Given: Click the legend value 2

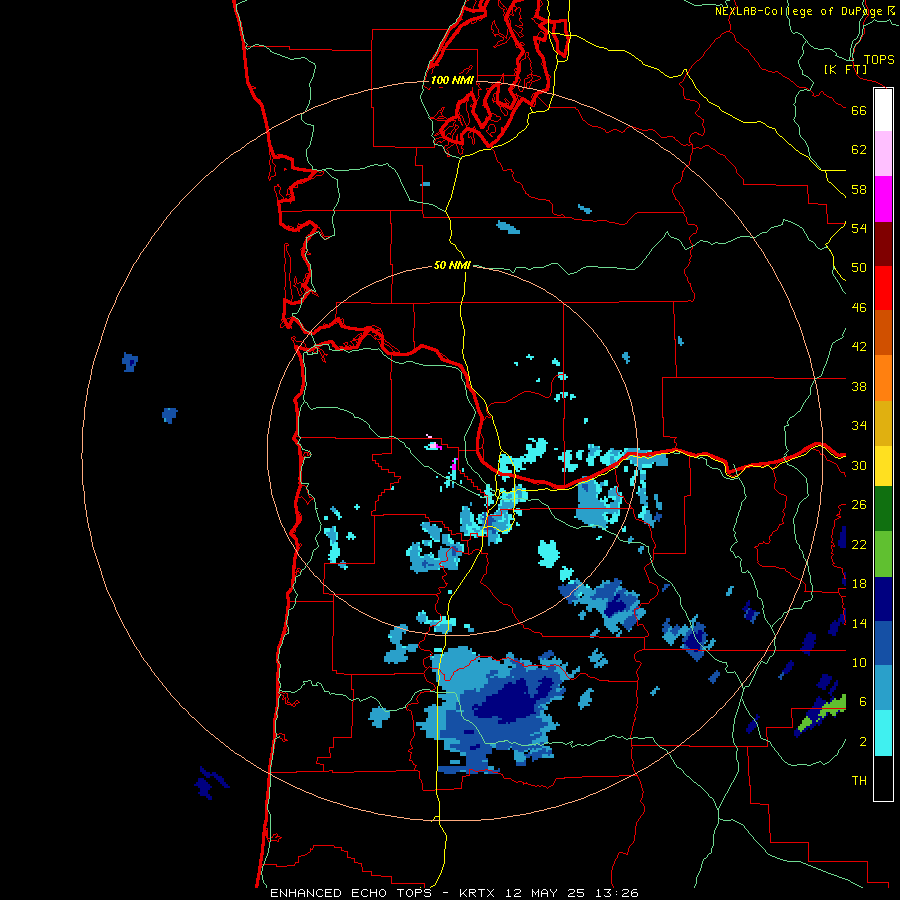Looking at the screenshot, I should pyautogui.click(x=862, y=742).
